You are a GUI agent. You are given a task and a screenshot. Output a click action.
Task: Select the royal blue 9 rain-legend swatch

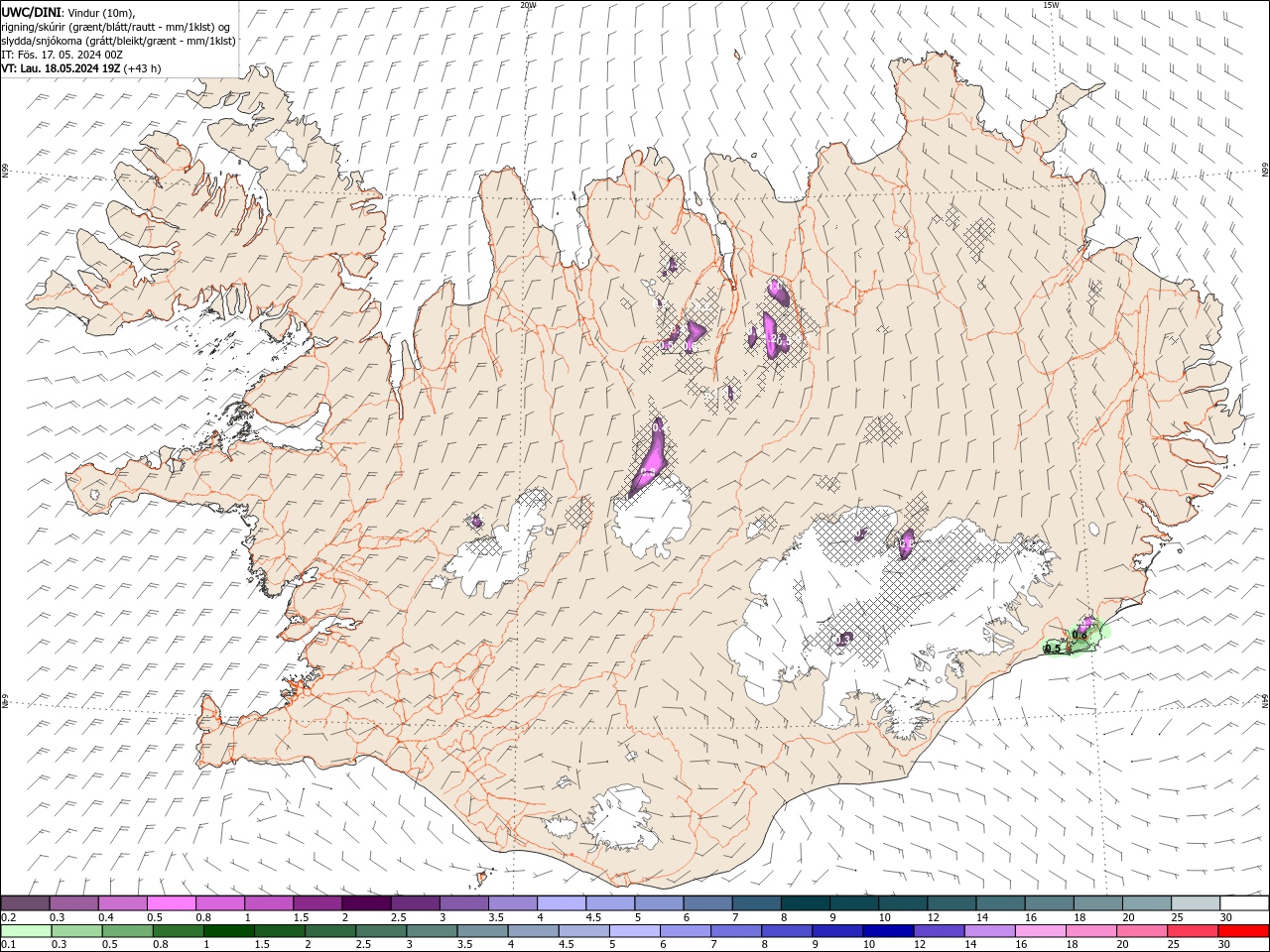[837, 931]
